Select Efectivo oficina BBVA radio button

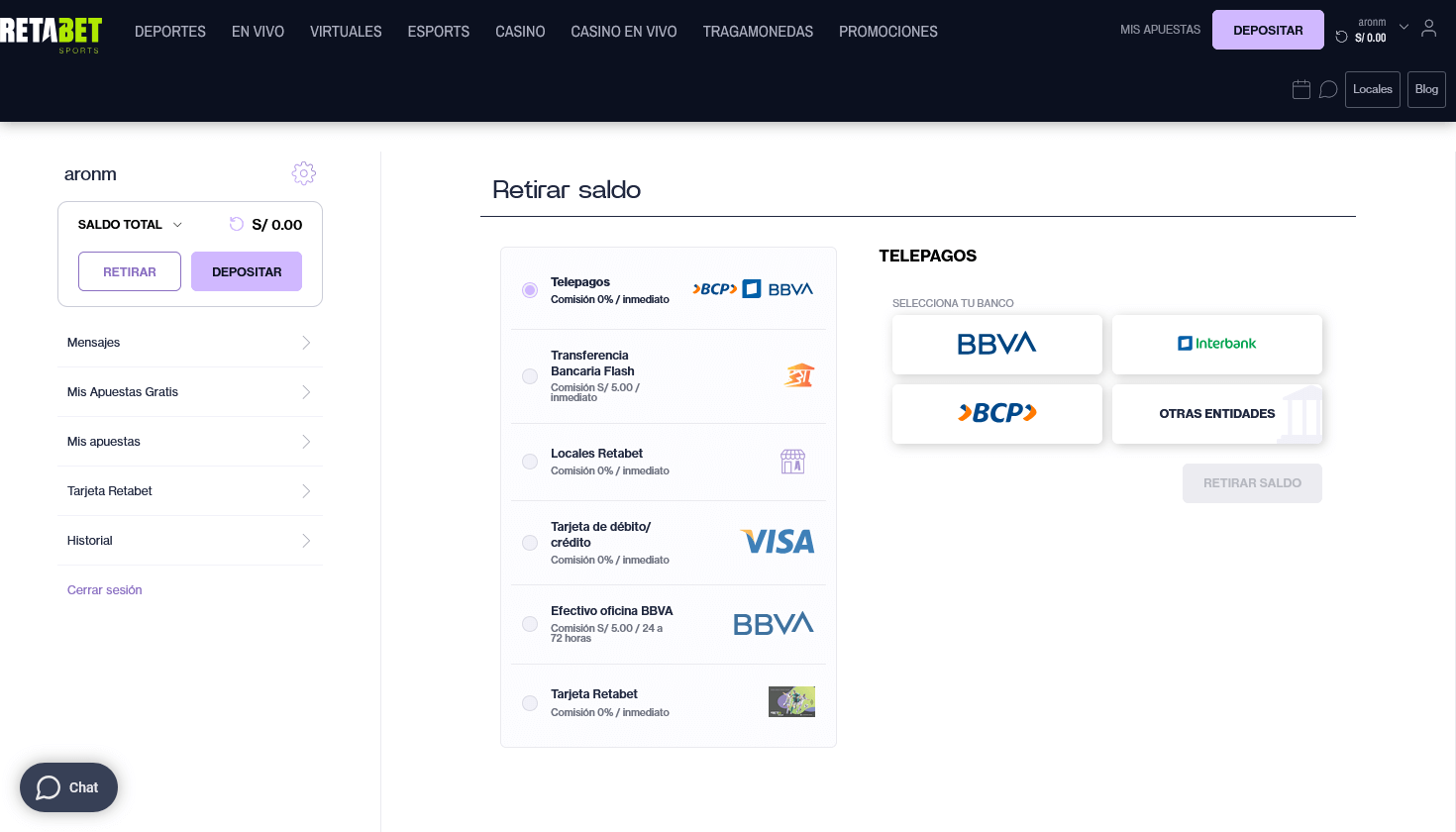coord(530,624)
